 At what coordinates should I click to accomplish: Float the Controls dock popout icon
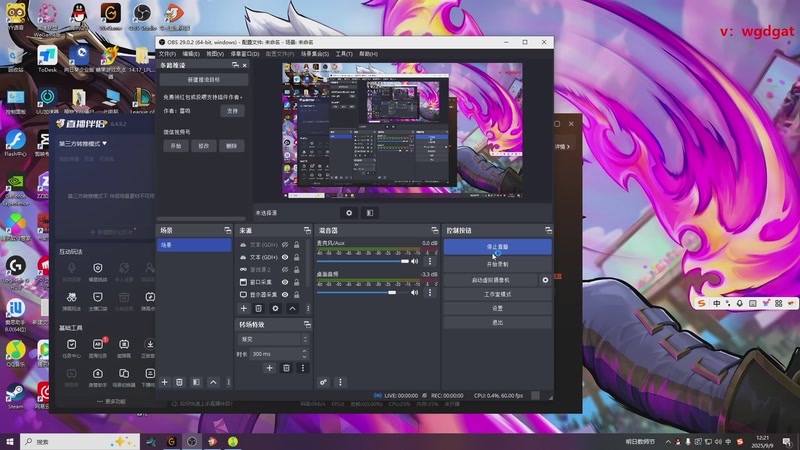[x=548, y=231]
